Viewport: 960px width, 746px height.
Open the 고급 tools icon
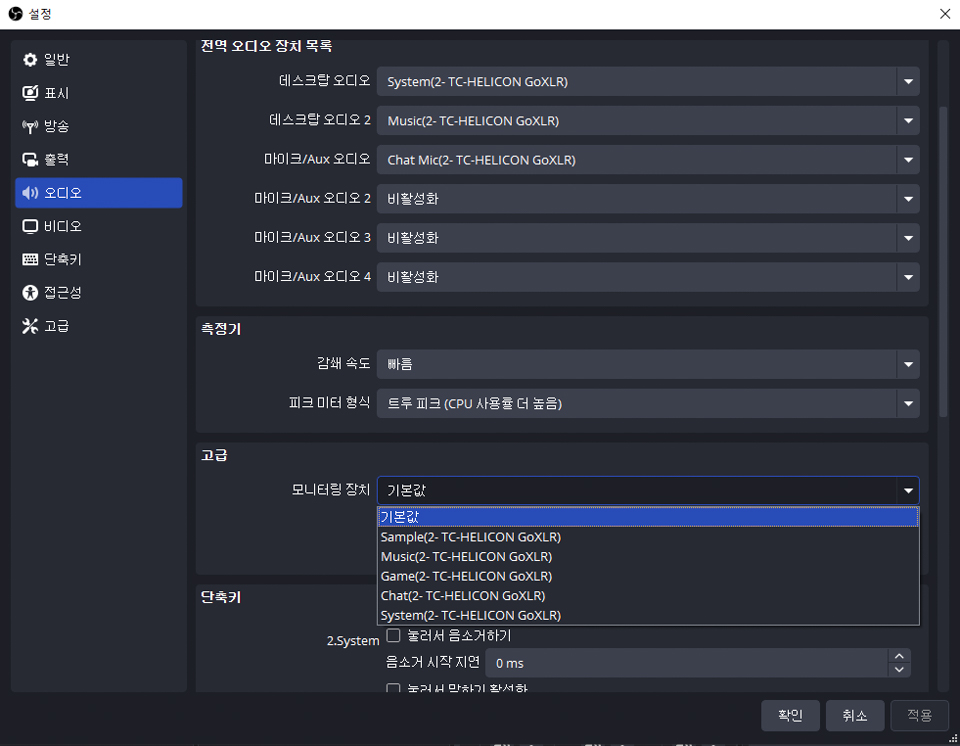30,326
